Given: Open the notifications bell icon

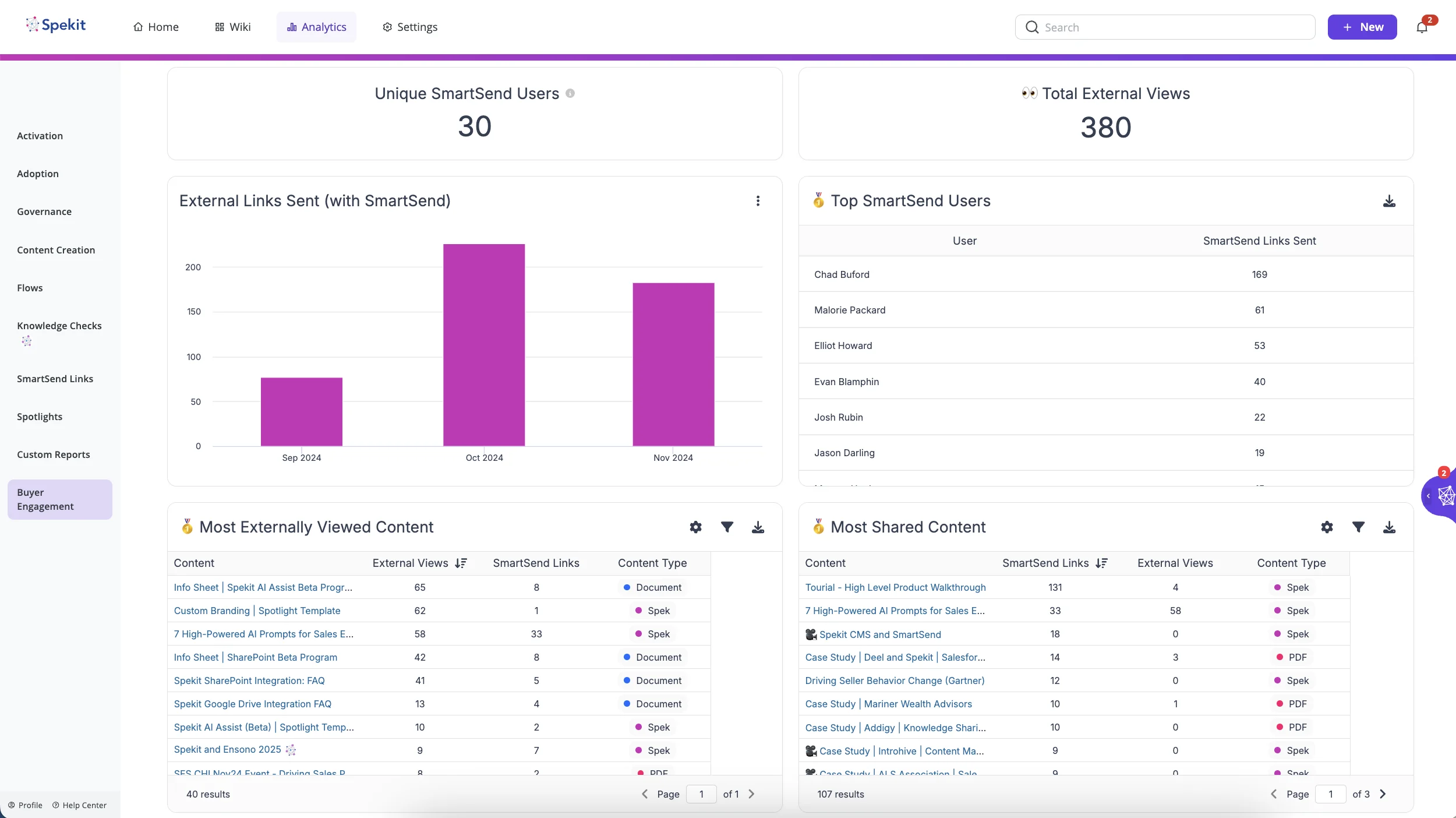Looking at the screenshot, I should pyautogui.click(x=1422, y=27).
